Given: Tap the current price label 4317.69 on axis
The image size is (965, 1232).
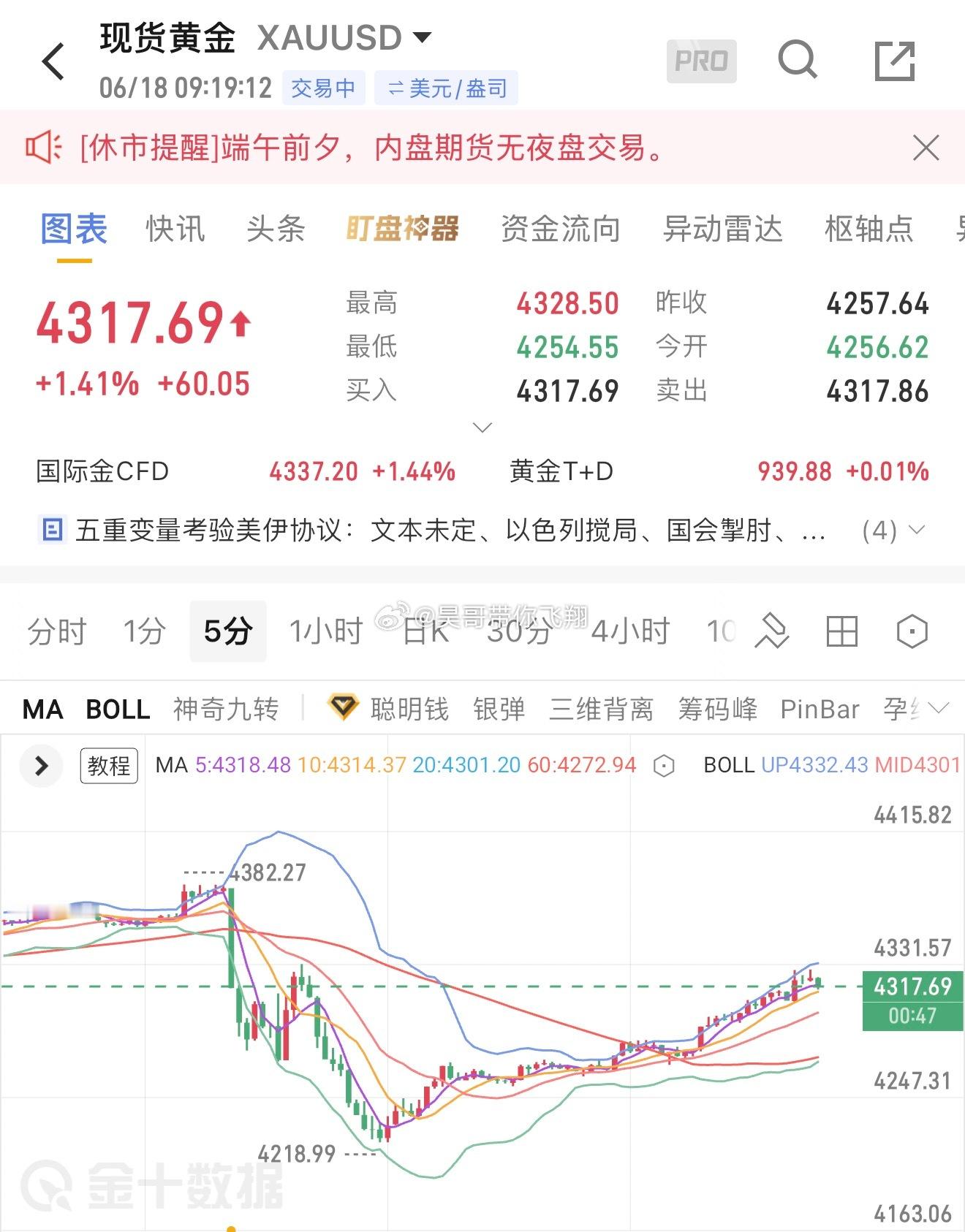Looking at the screenshot, I should [x=912, y=986].
